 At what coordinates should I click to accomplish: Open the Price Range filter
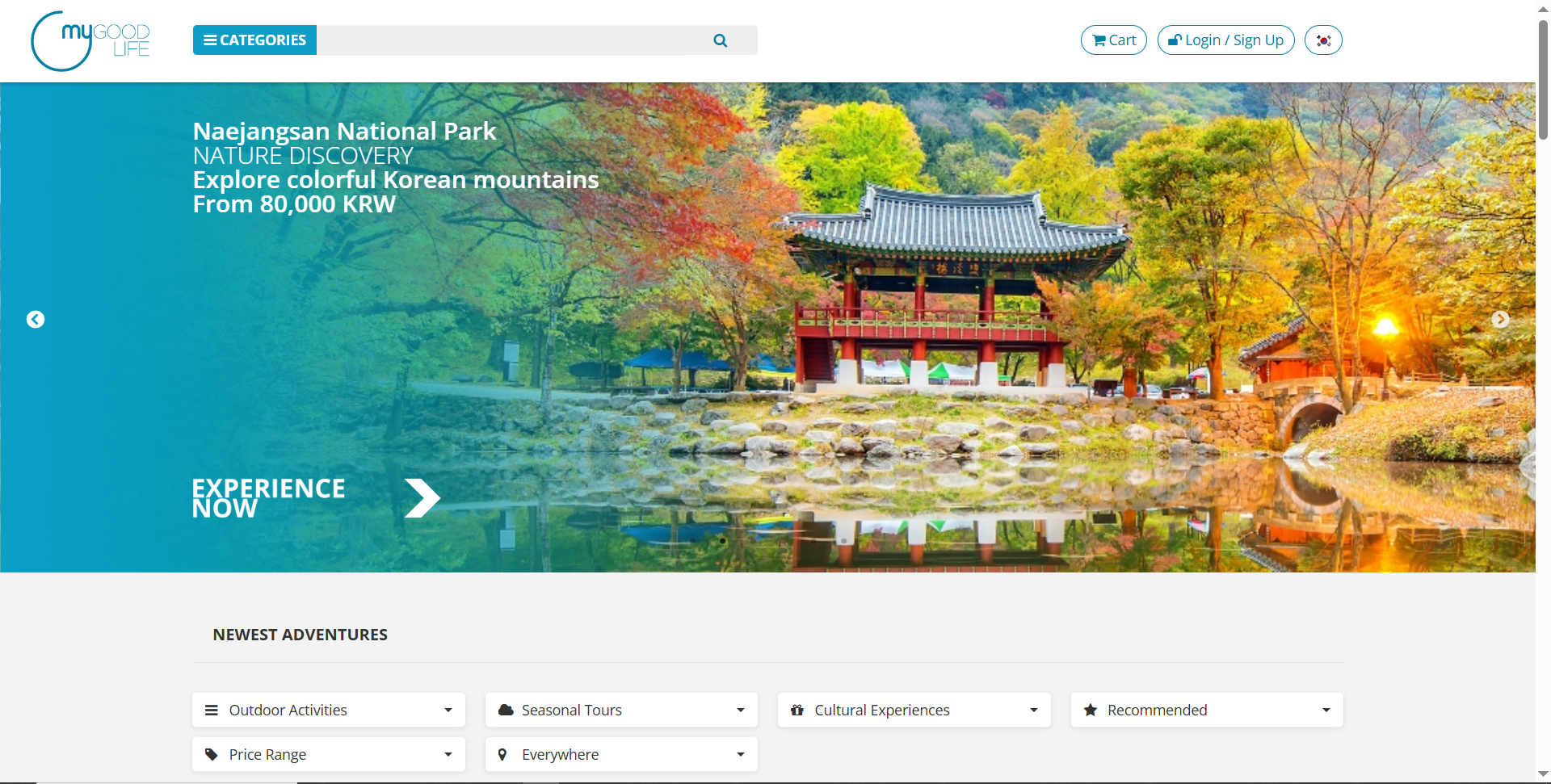pos(329,754)
